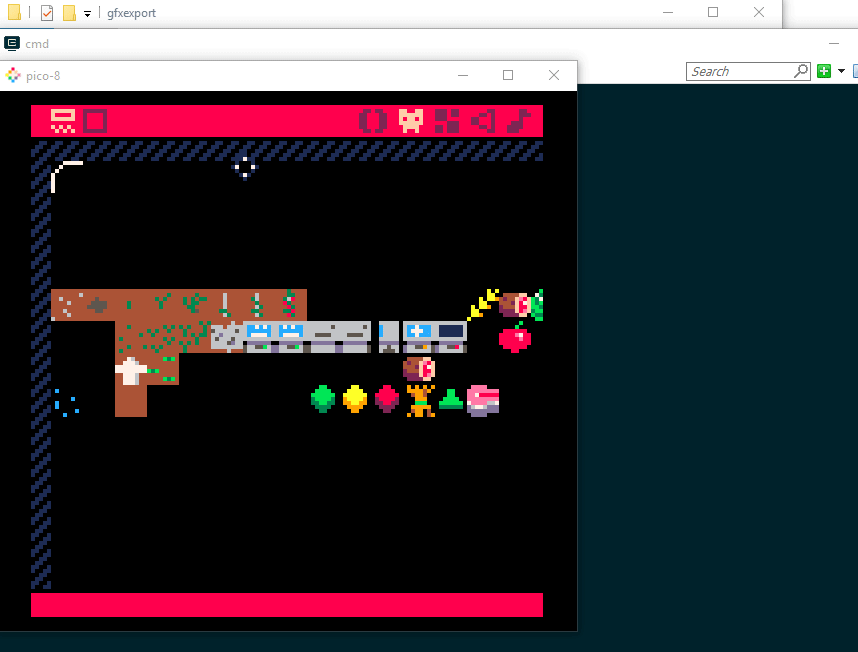The image size is (858, 652).
Task: Click the pico-8 window logo icon
Action: click(x=13, y=75)
